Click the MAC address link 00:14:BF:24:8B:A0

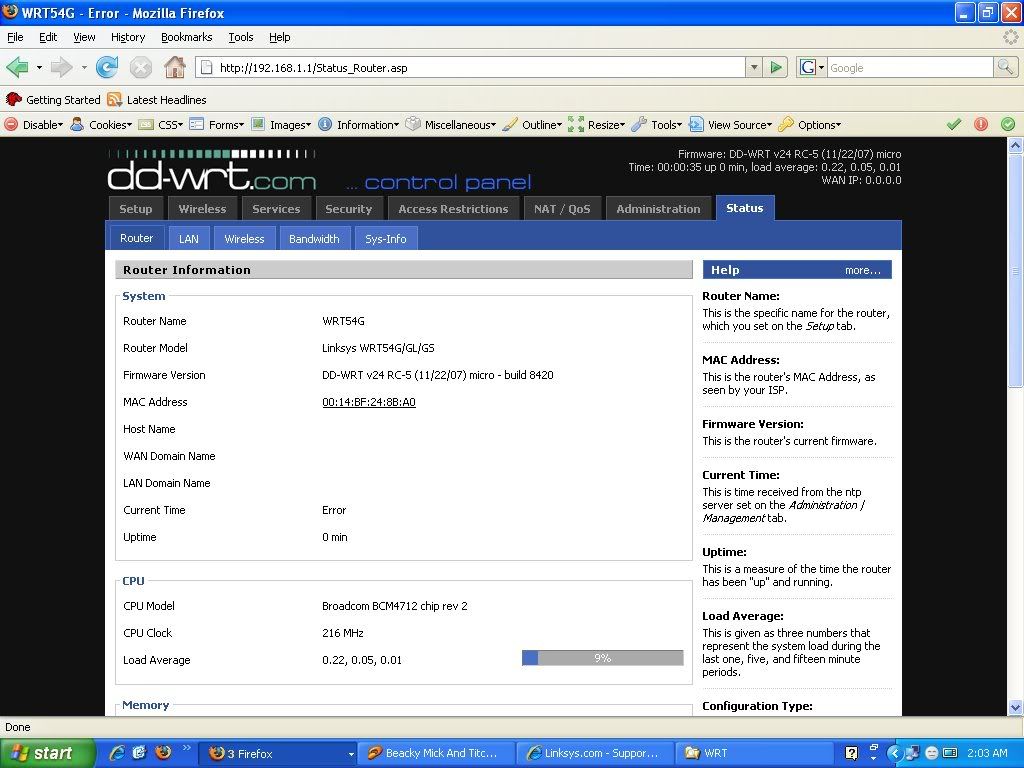tap(369, 402)
